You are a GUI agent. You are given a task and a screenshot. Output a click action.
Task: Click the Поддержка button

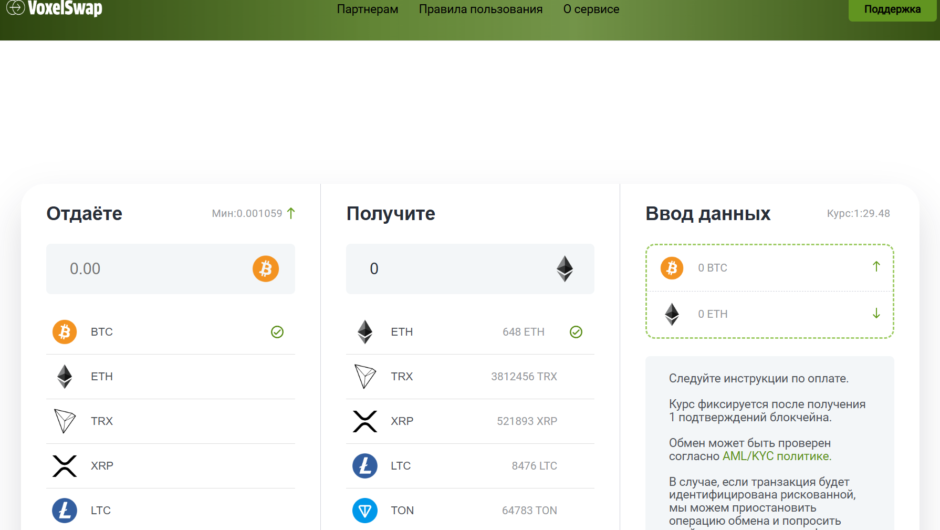point(892,9)
